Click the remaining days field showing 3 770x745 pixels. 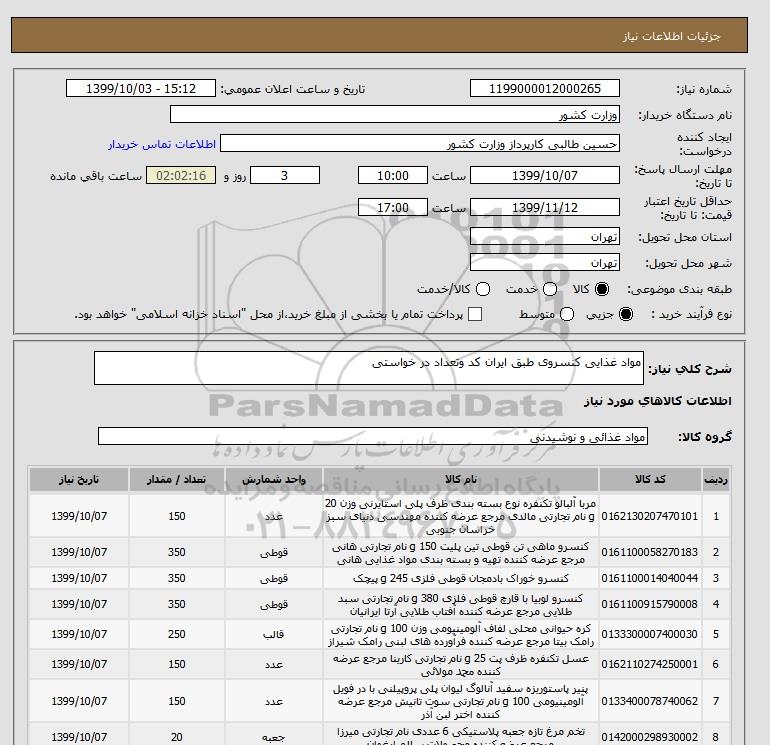[x=285, y=175]
